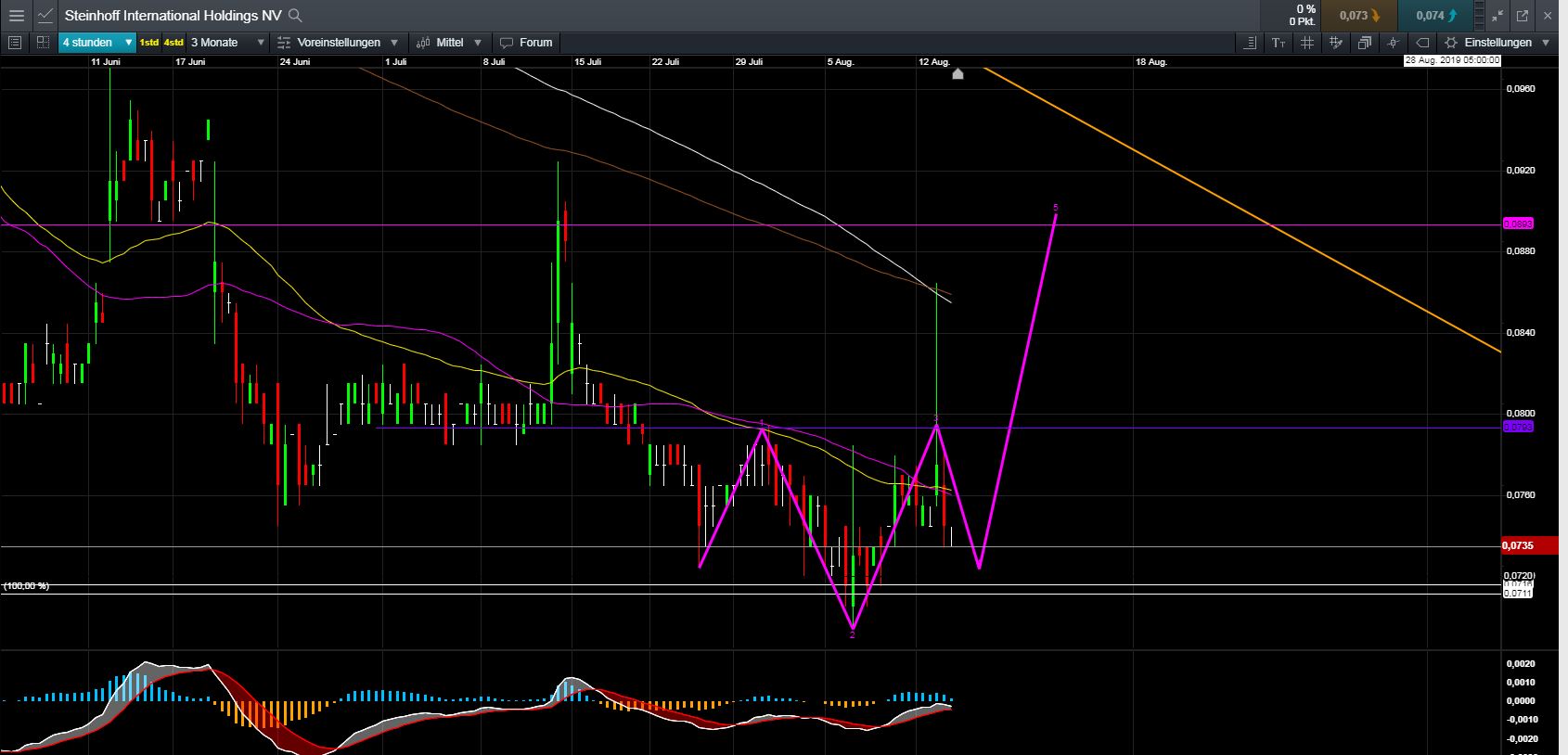1568x755 pixels.
Task: Click the Steinhoff International Holdings NV title
Action: pos(174,16)
